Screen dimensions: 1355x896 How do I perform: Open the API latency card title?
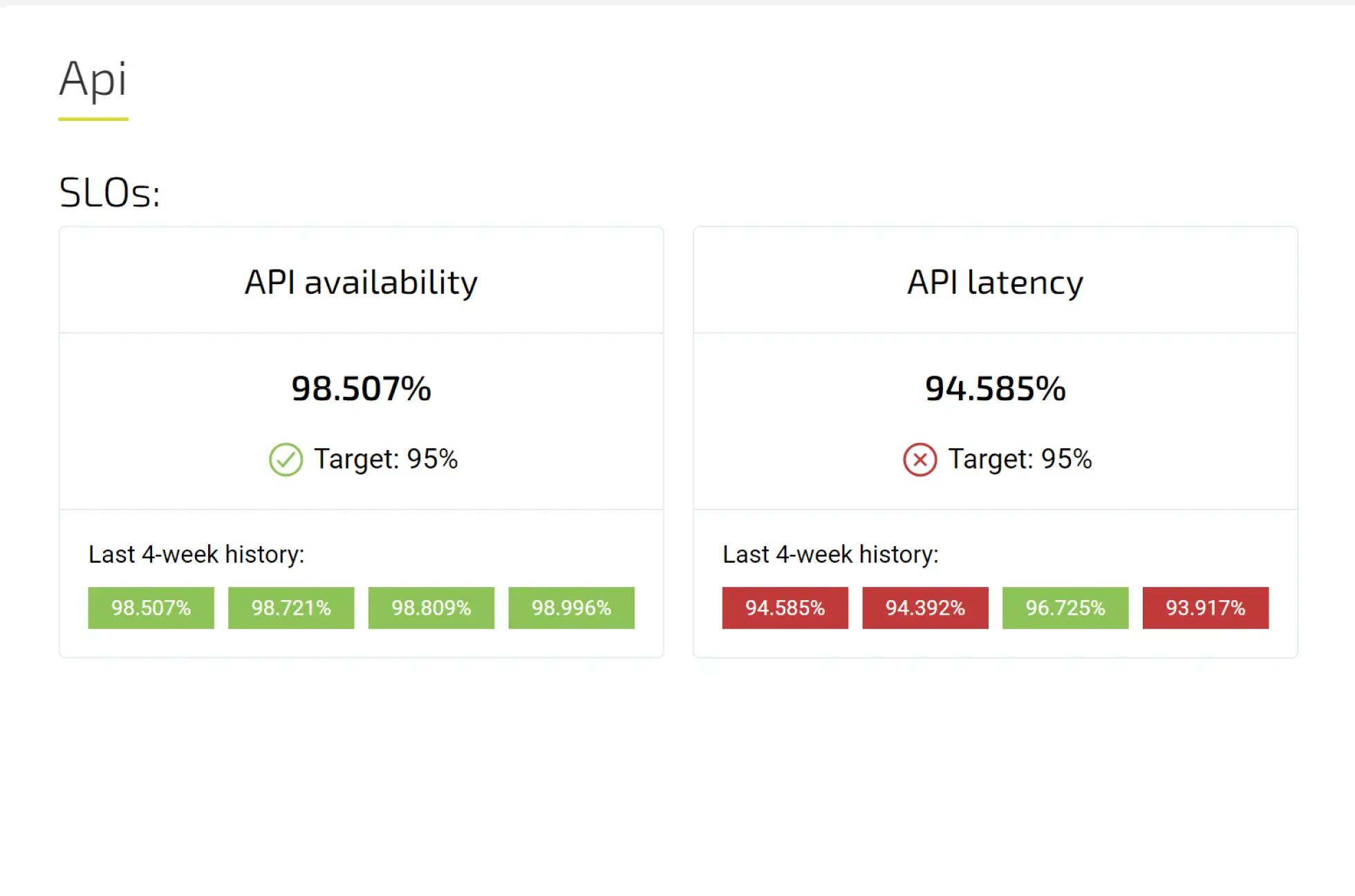996,282
